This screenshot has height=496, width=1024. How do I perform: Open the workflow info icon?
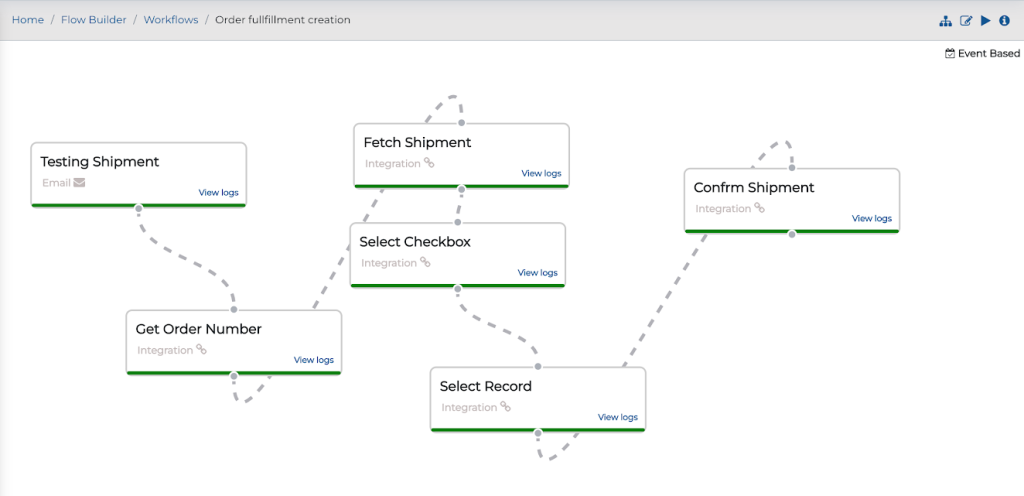pyautogui.click(x=1004, y=21)
